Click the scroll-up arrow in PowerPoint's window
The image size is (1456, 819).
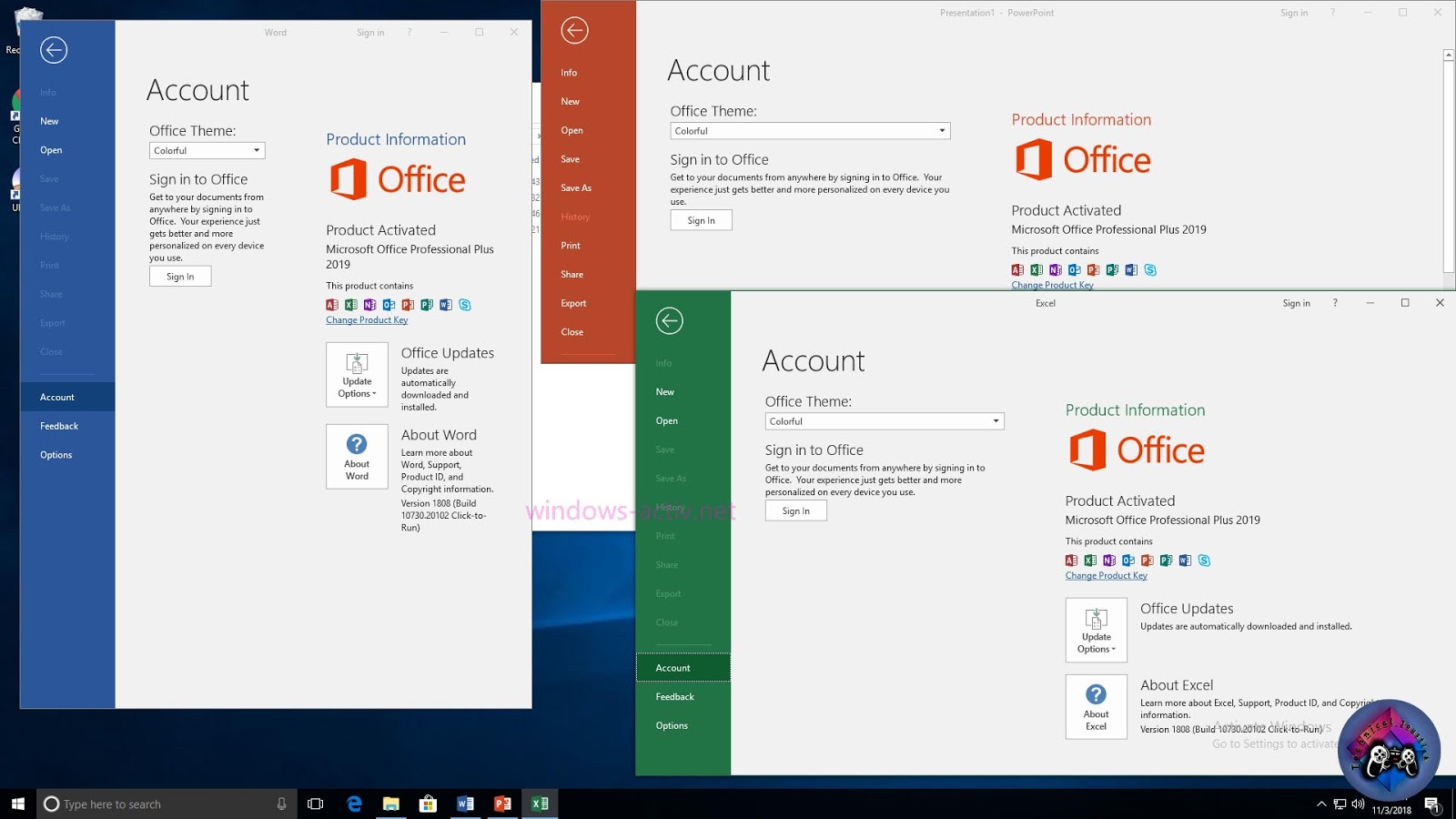pos(1449,56)
